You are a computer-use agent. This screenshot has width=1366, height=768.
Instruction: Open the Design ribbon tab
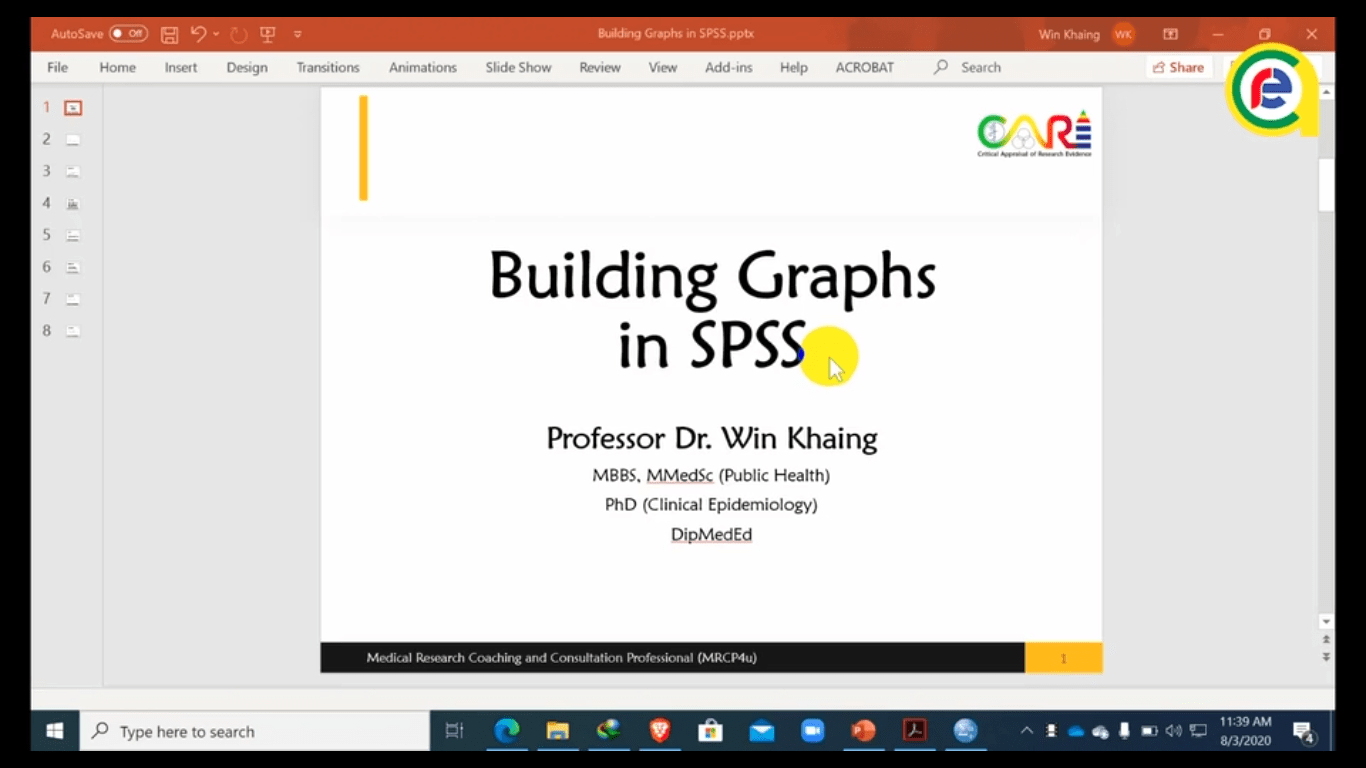coord(247,67)
